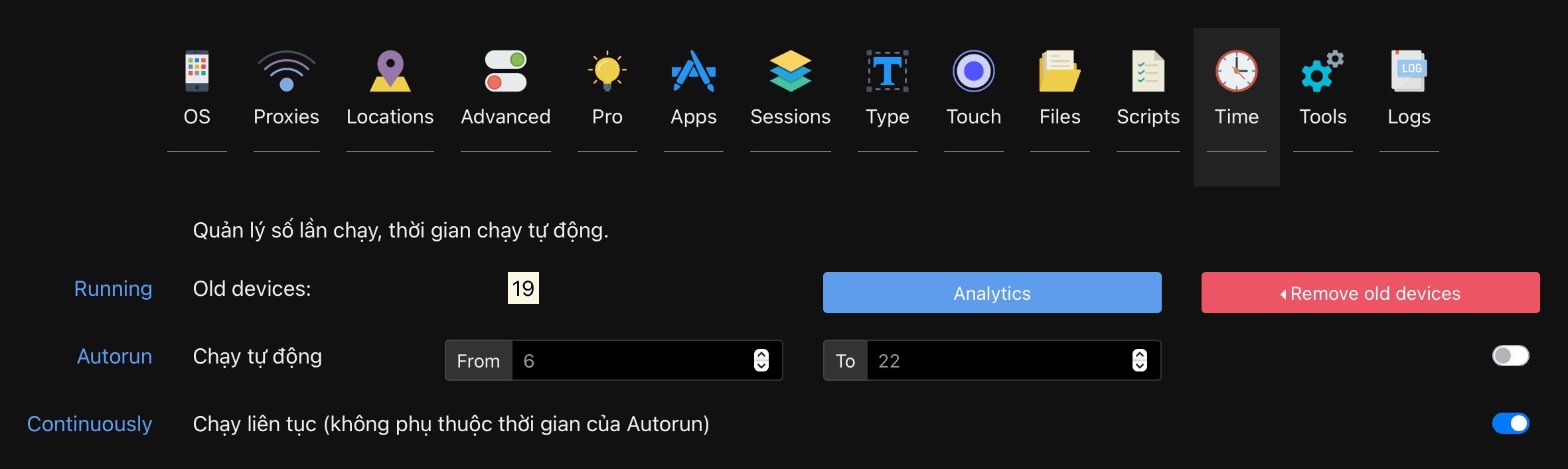Click Remove old devices button
The image size is (1568, 469).
(x=1371, y=293)
